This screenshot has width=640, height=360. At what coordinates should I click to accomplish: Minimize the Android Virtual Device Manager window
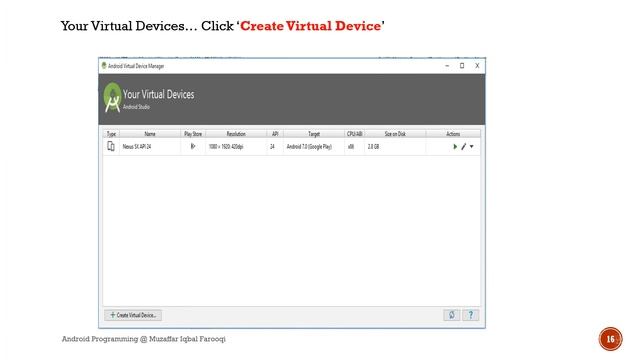click(x=447, y=66)
